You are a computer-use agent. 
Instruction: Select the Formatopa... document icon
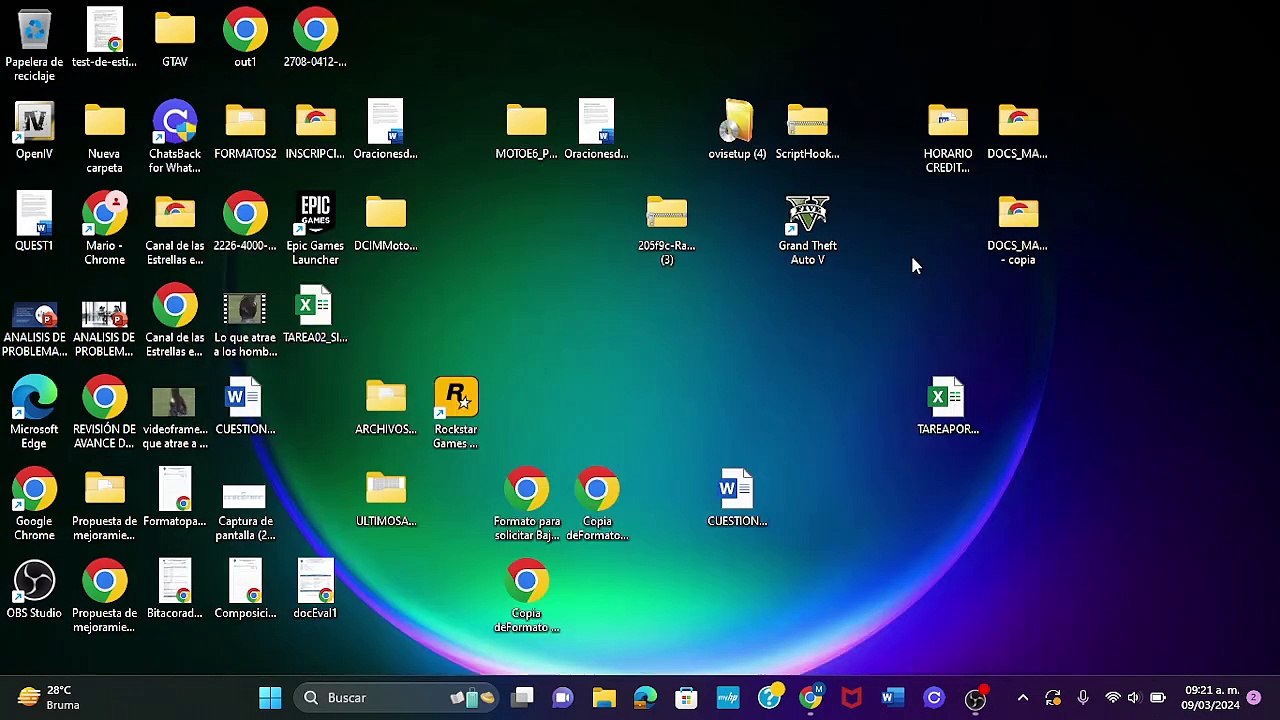pyautogui.click(x=175, y=499)
